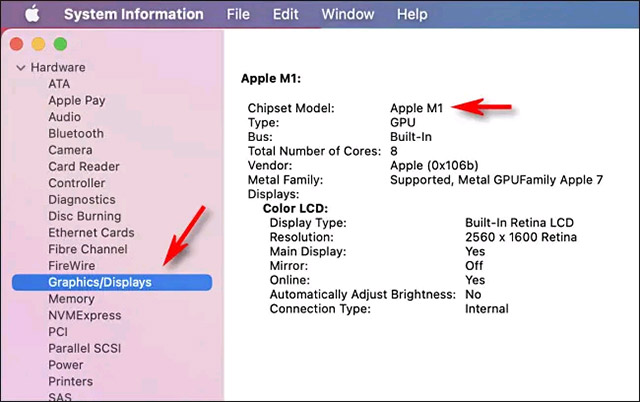Click the 'Chipset Model:' label
The image size is (640, 402).
coord(291,108)
